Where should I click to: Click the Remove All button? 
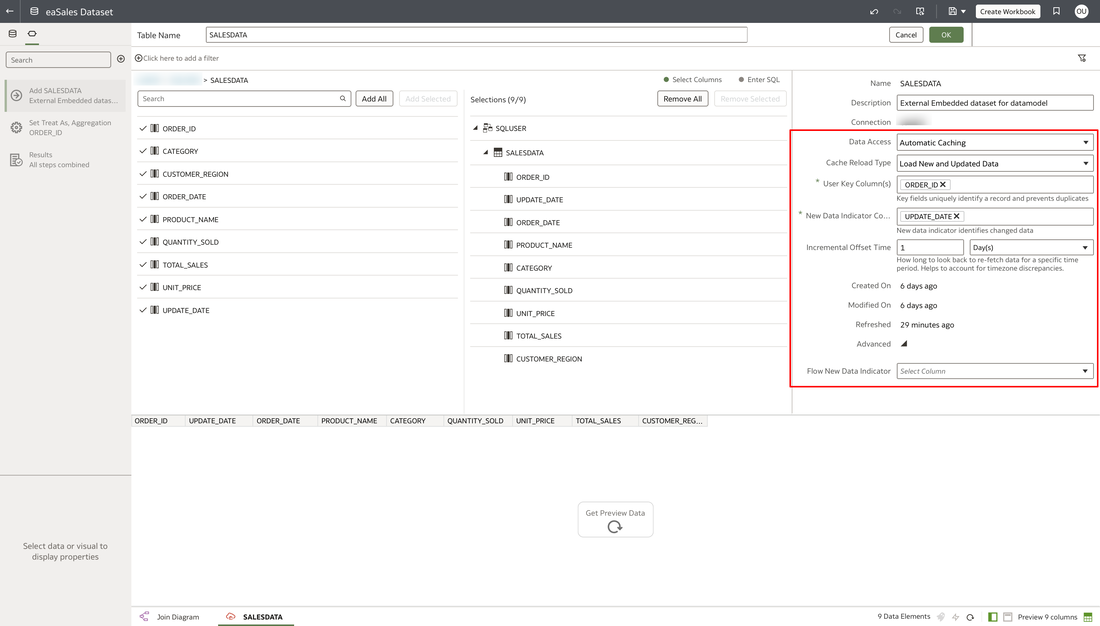click(x=683, y=99)
